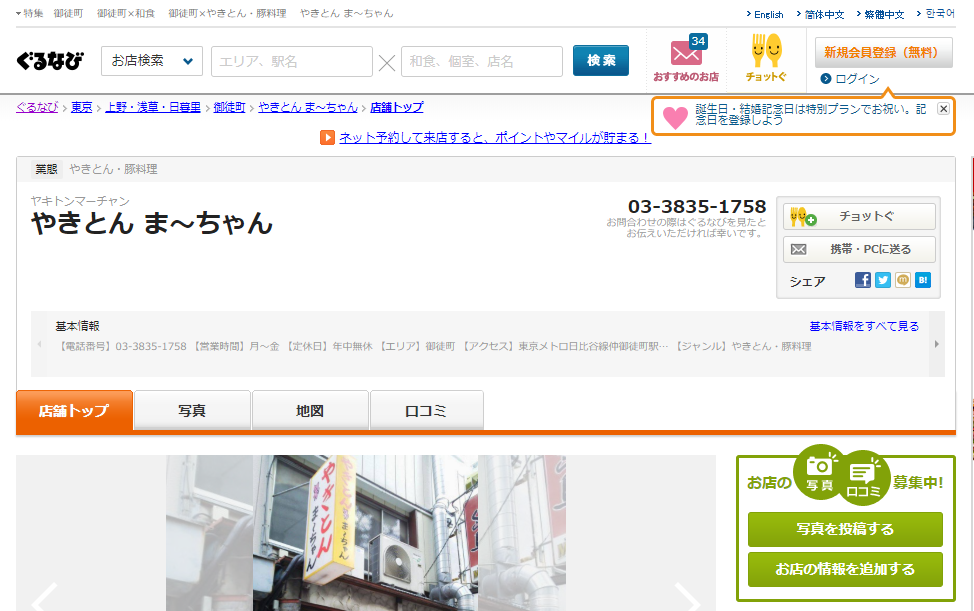Switch to the 地図 tab
The width and height of the screenshot is (974, 611).
[x=310, y=410]
